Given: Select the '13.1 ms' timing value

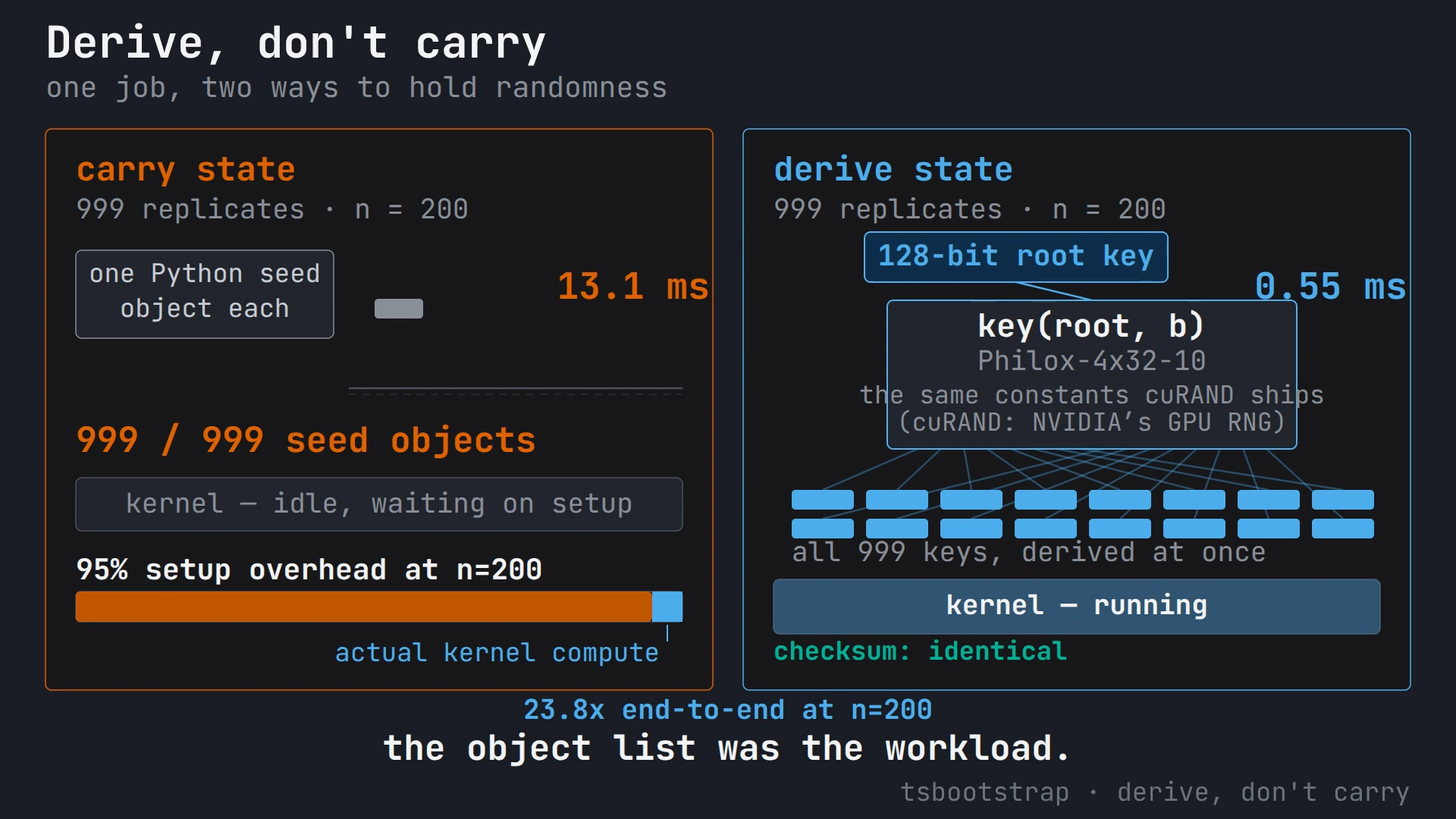Looking at the screenshot, I should pos(633,287).
